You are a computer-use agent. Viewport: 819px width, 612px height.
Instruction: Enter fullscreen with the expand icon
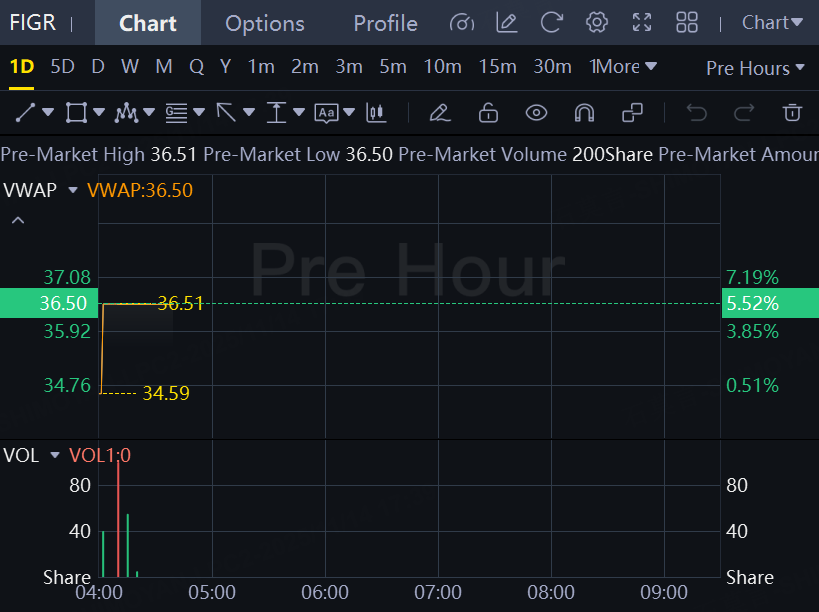pyautogui.click(x=642, y=23)
